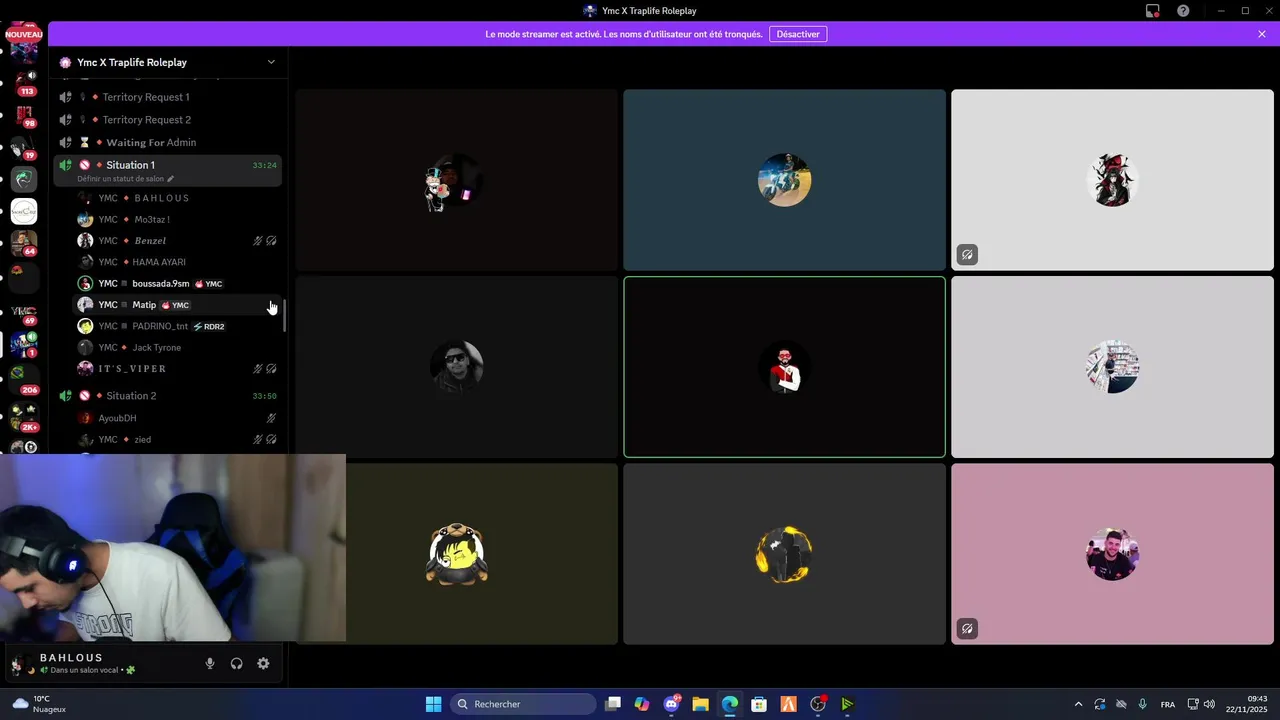This screenshot has height=720, width=1280.
Task: Click the speaker icon of Situation 1 channel
Action: pos(65,165)
